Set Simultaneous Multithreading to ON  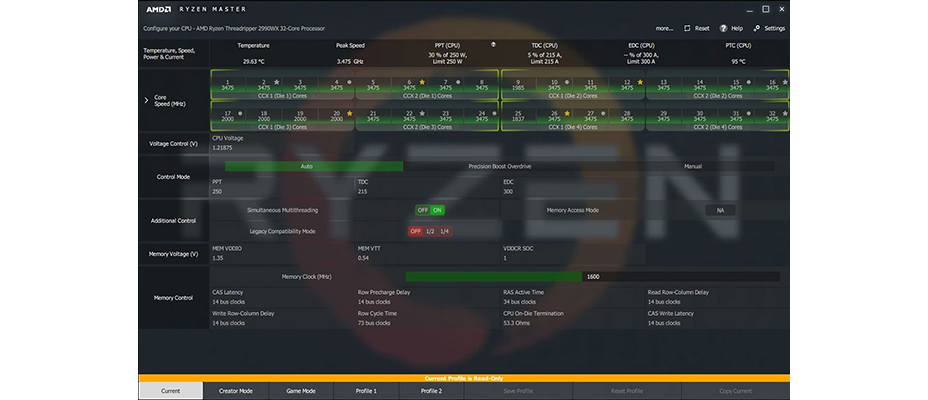click(437, 210)
